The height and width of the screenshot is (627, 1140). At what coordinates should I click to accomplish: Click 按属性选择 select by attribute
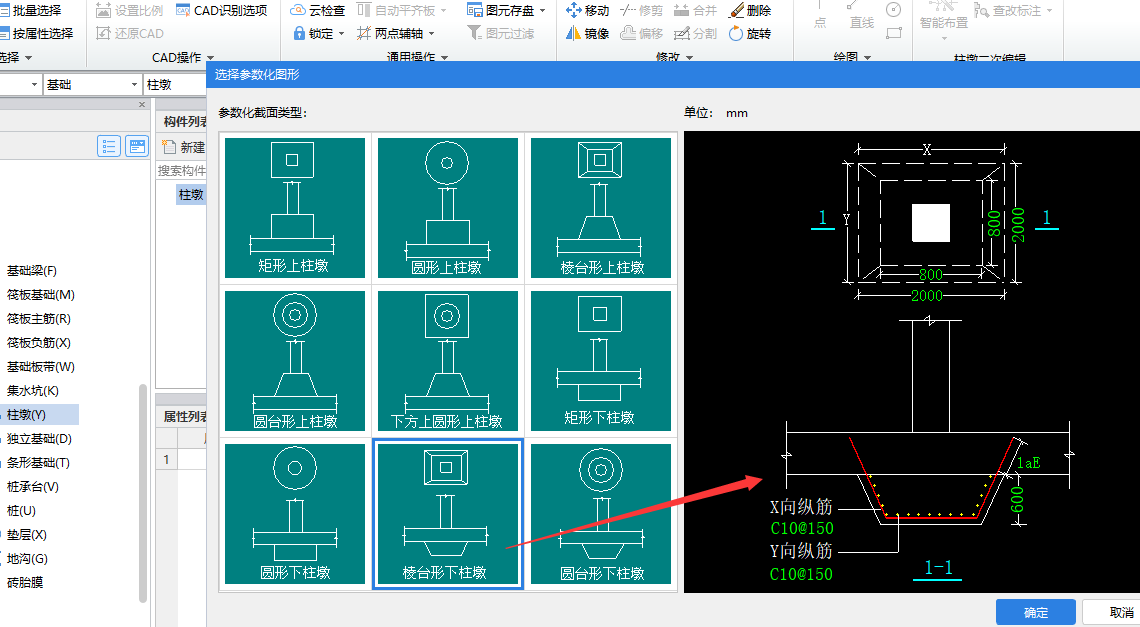(36, 33)
